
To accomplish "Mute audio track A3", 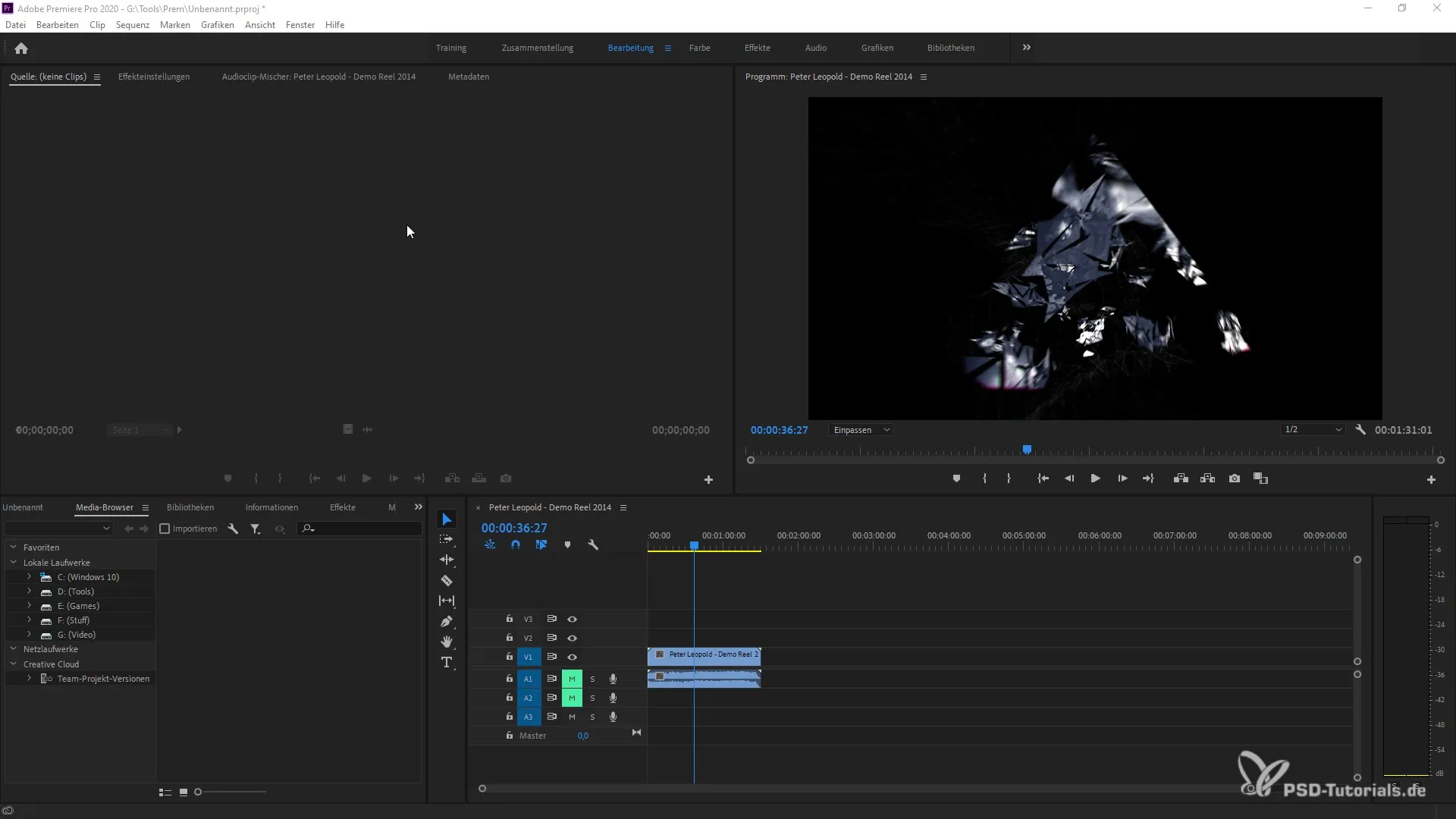I will [572, 717].
